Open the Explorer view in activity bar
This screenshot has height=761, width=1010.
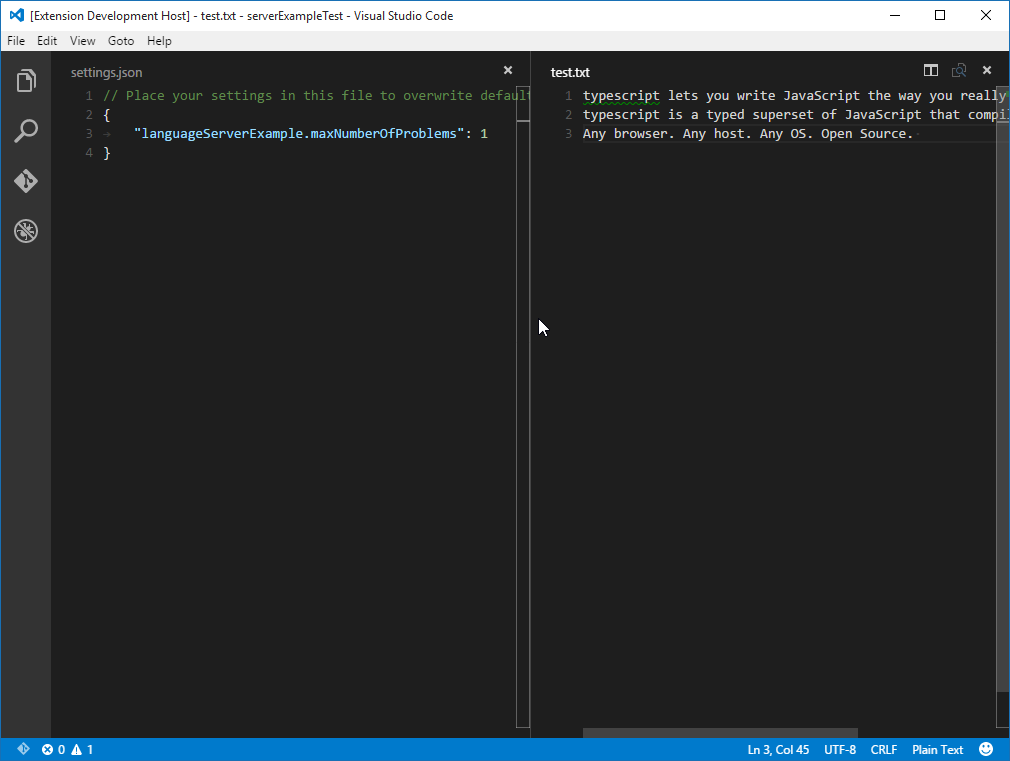point(26,81)
